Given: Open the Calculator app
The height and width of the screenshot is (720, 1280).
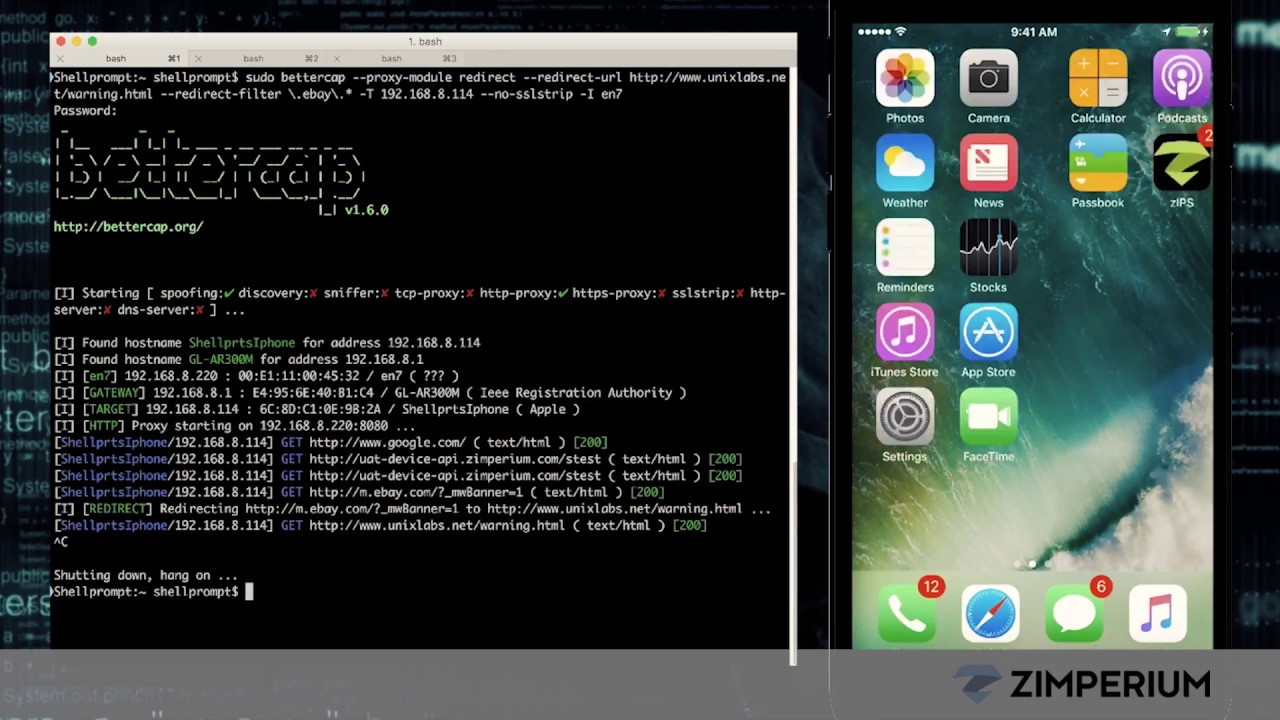Looking at the screenshot, I should pos(1098,78).
